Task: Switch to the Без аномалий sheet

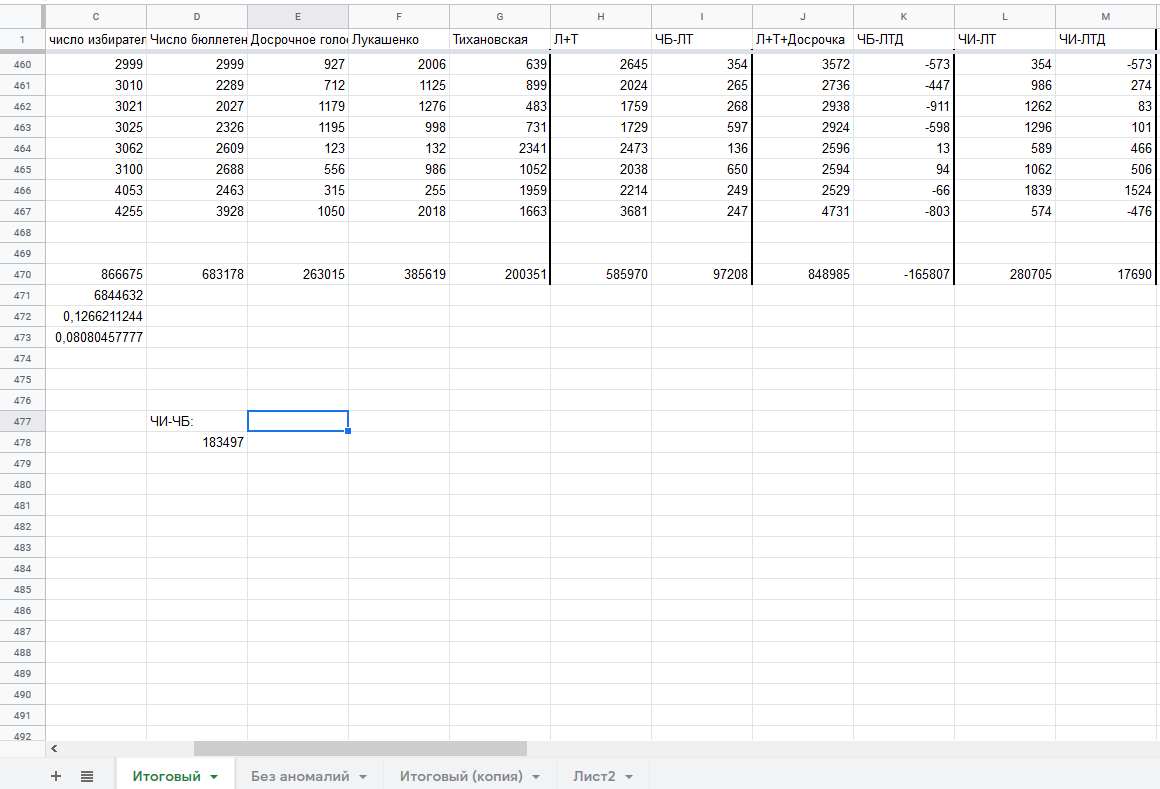Action: click(300, 776)
